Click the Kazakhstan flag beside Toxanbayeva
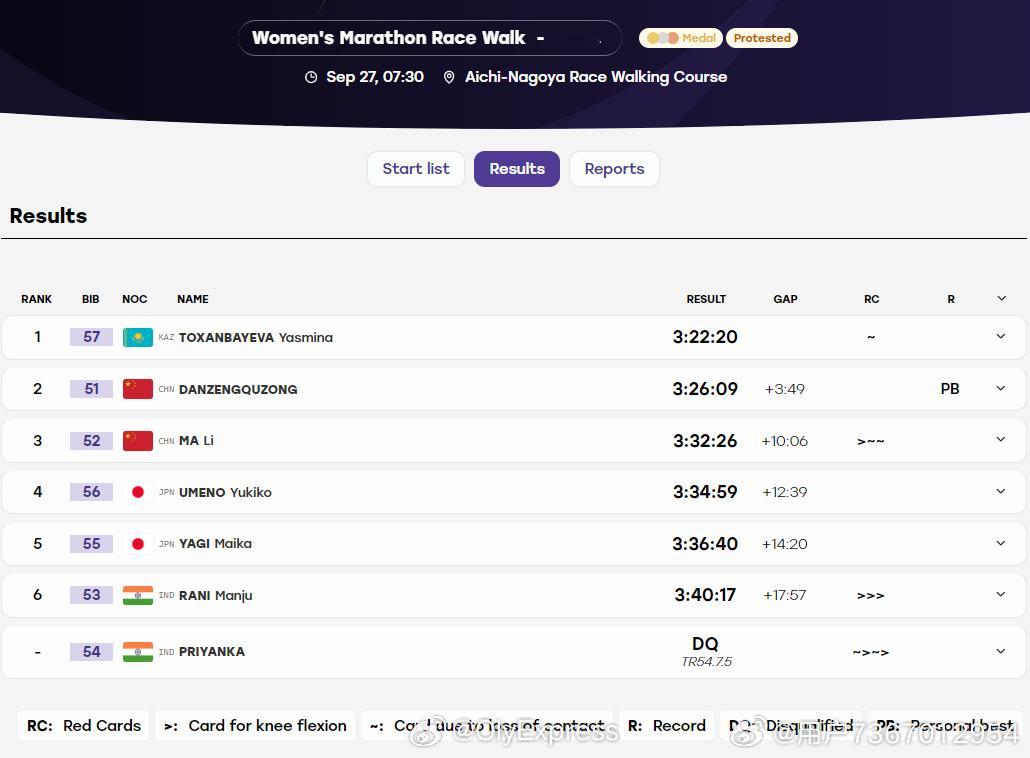Screen dimensions: 1030x758 pyautogui.click(x=137, y=337)
